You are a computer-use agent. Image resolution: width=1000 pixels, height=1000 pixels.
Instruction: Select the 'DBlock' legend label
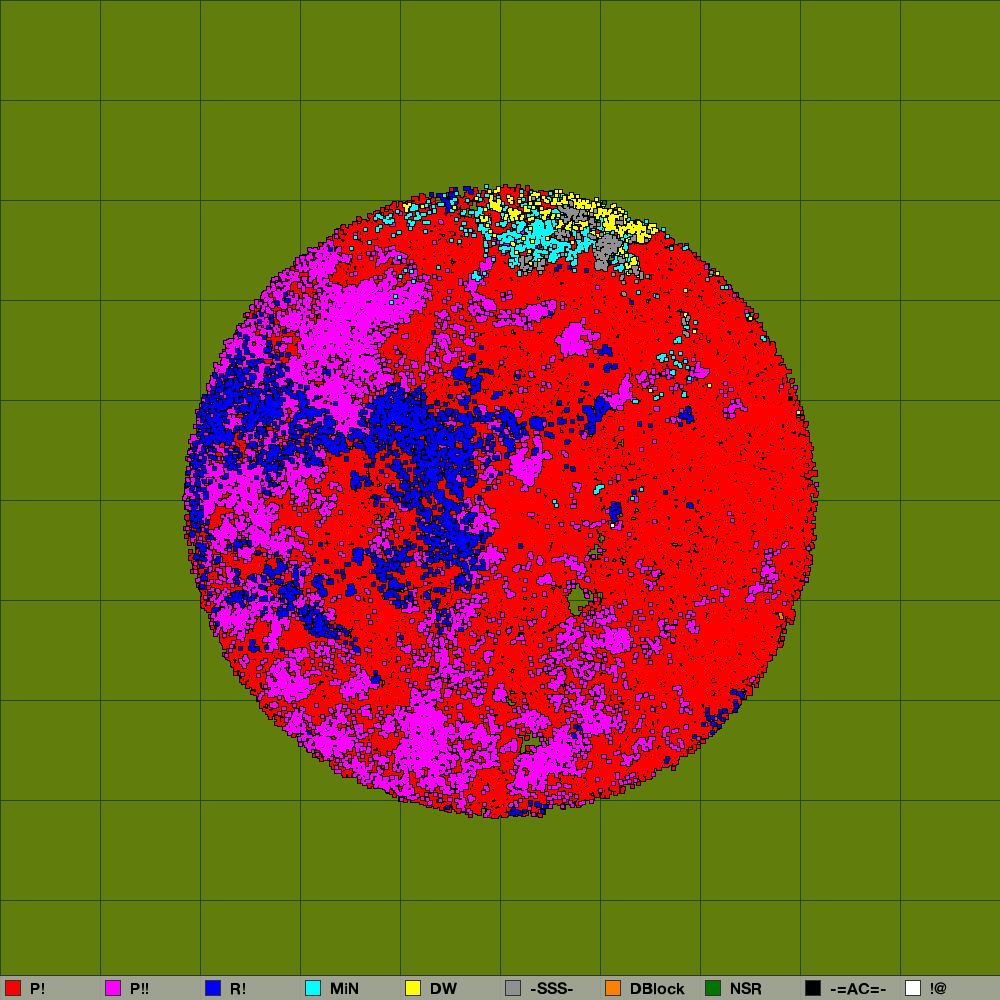[x=657, y=989]
